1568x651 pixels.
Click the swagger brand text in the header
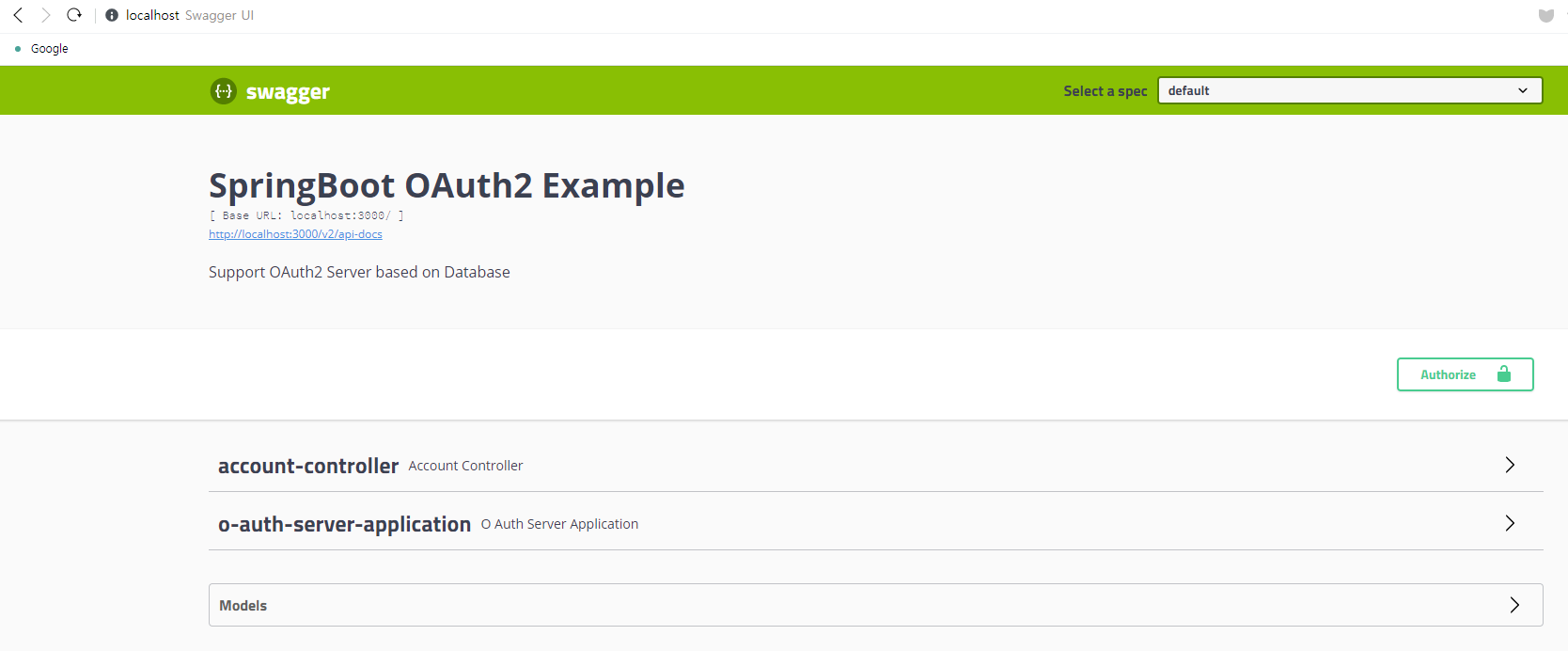point(288,91)
